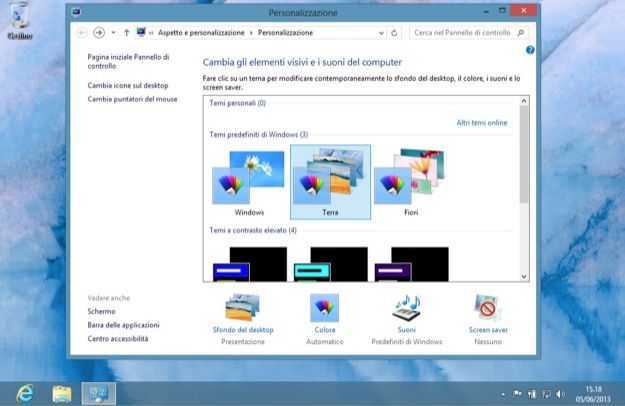Open the recent locations dropdown arrow
The height and width of the screenshot is (406, 625).
coord(113,33)
